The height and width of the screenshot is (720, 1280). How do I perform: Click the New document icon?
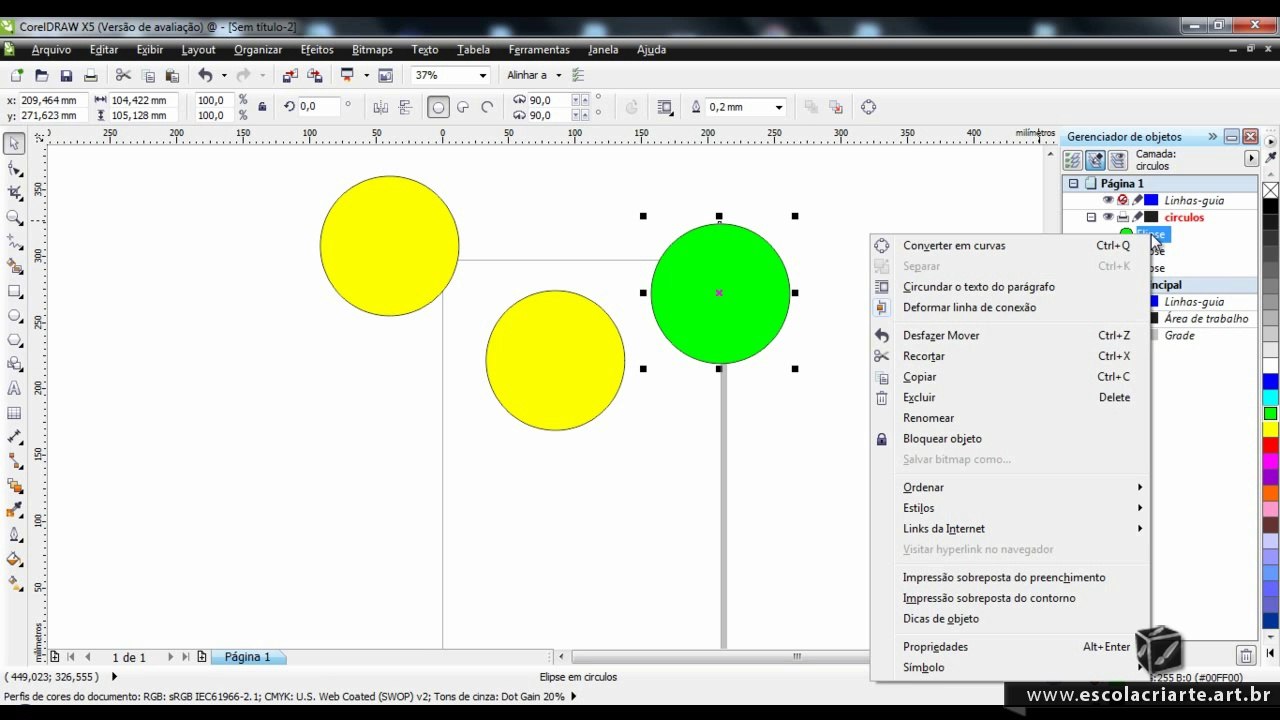pos(17,75)
